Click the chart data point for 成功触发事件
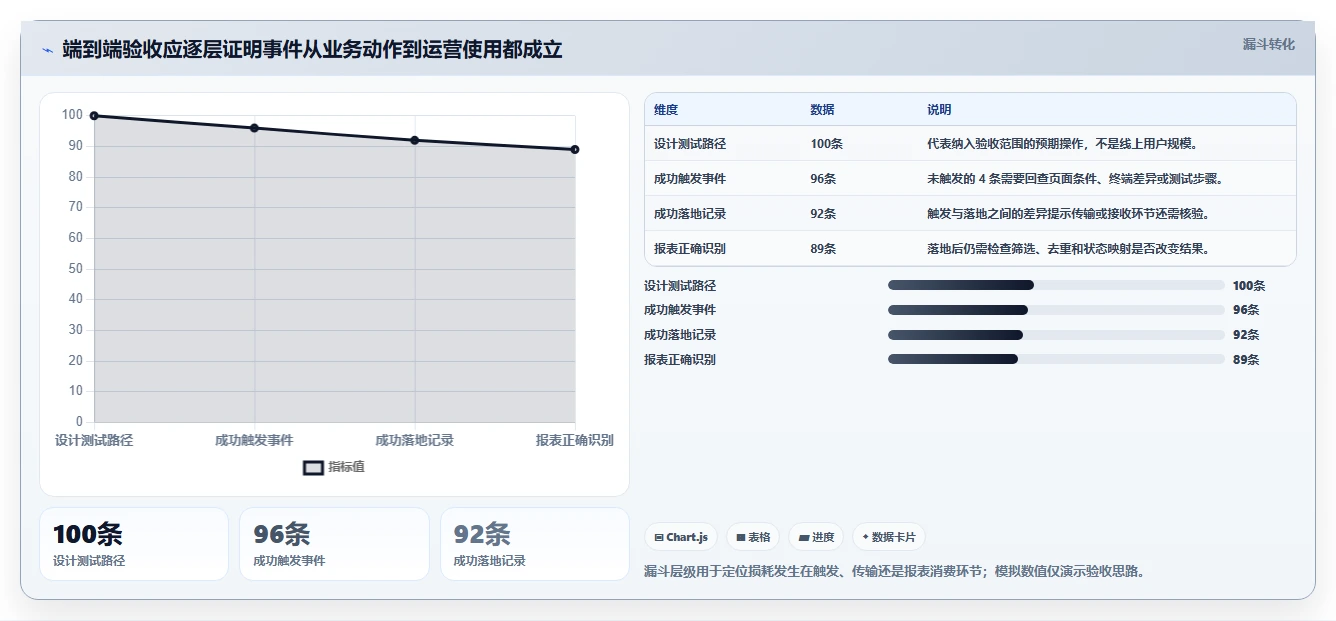The width and height of the screenshot is (1336, 621). [254, 128]
